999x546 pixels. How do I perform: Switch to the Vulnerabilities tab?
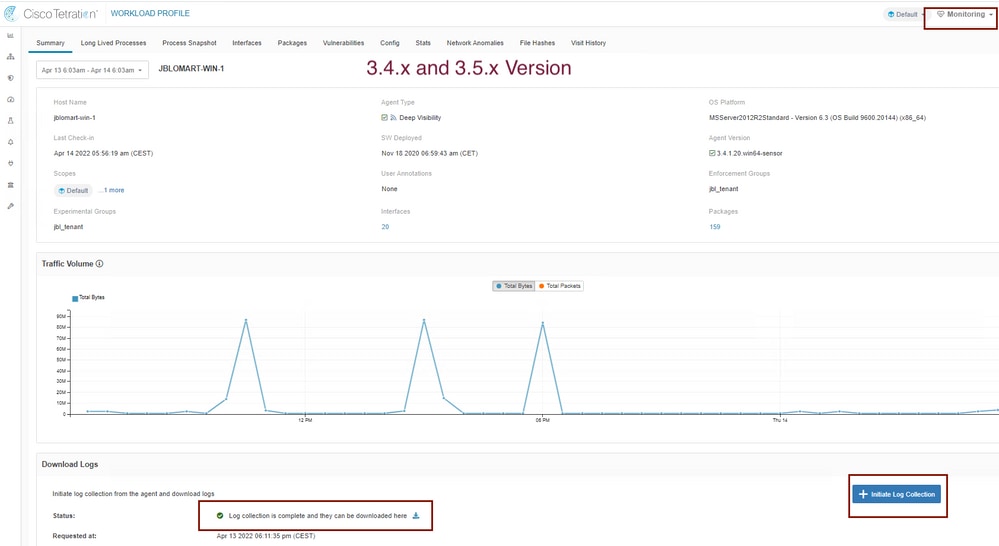click(343, 43)
